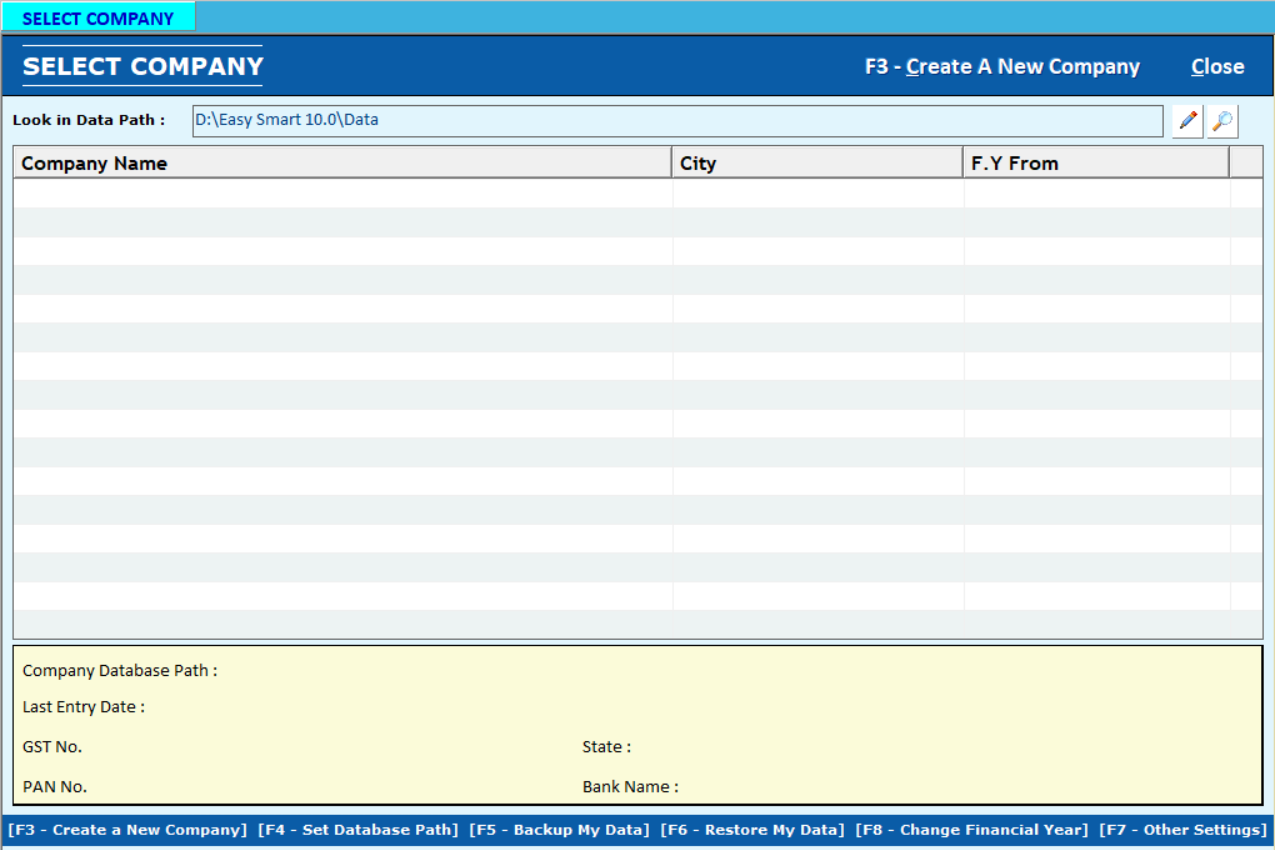Select the SELECT COMPANY tab
The width and height of the screenshot is (1275, 850).
(x=98, y=18)
